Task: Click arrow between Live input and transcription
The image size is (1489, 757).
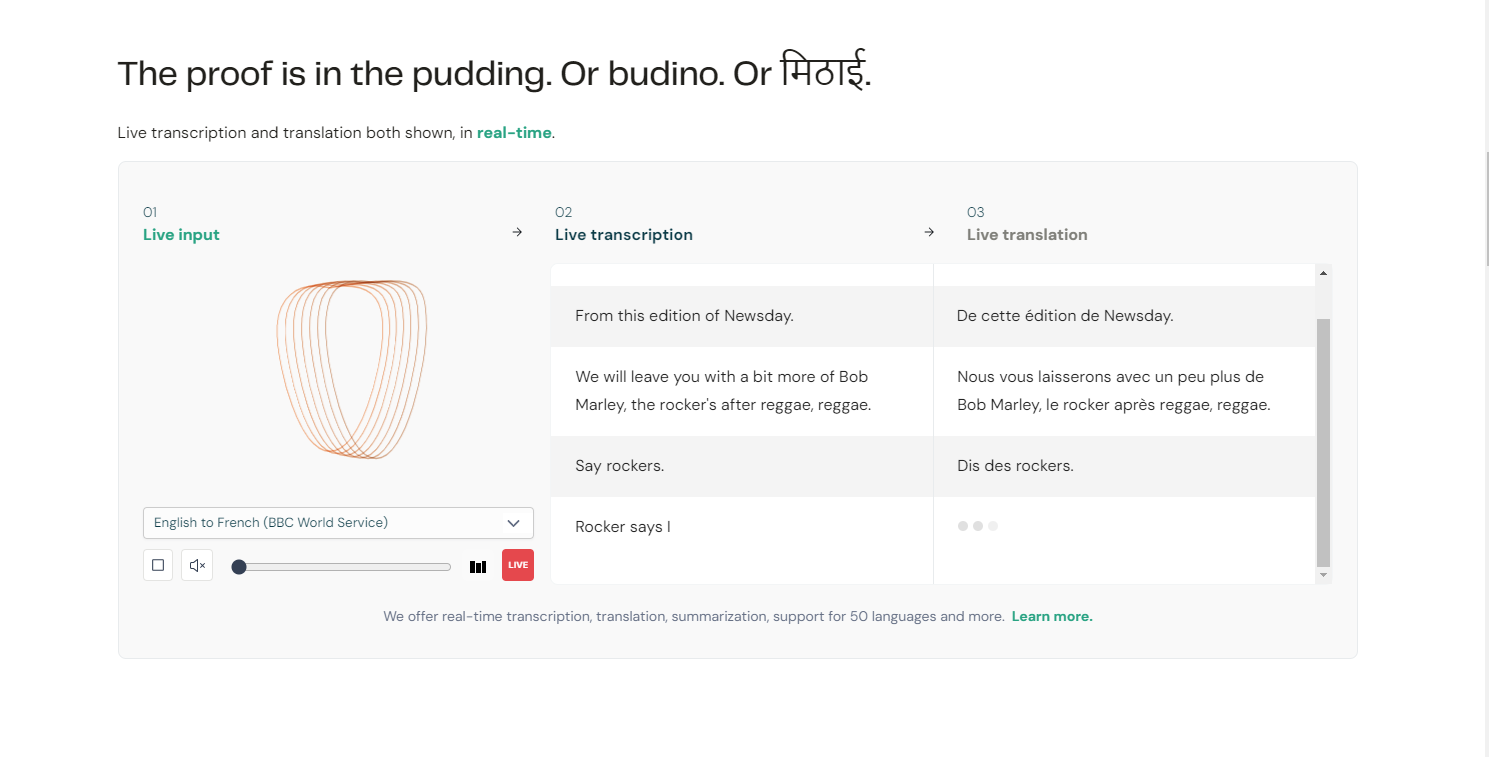Action: [517, 232]
